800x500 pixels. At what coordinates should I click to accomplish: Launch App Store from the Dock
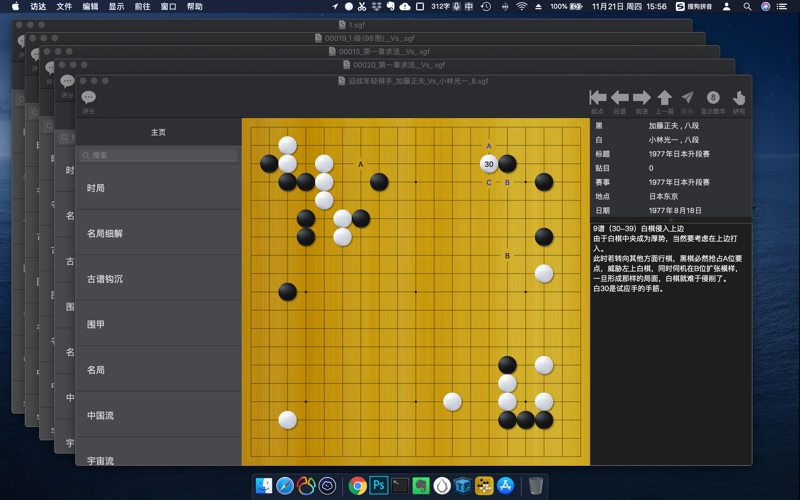(505, 485)
